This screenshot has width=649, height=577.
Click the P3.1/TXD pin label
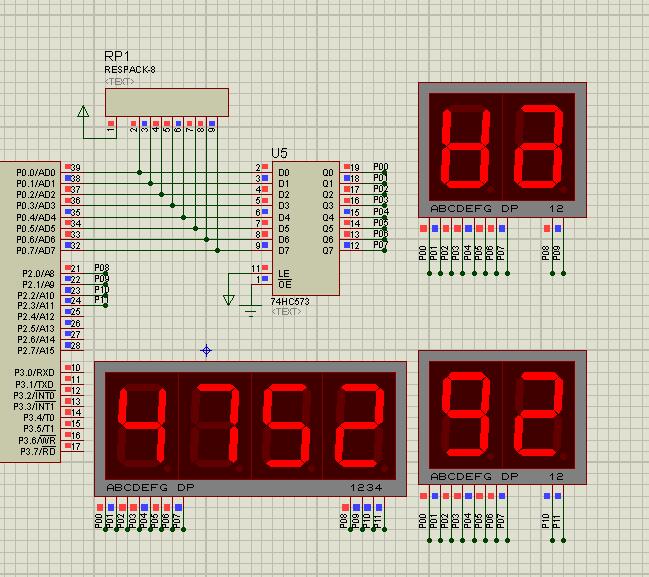[x=35, y=385]
